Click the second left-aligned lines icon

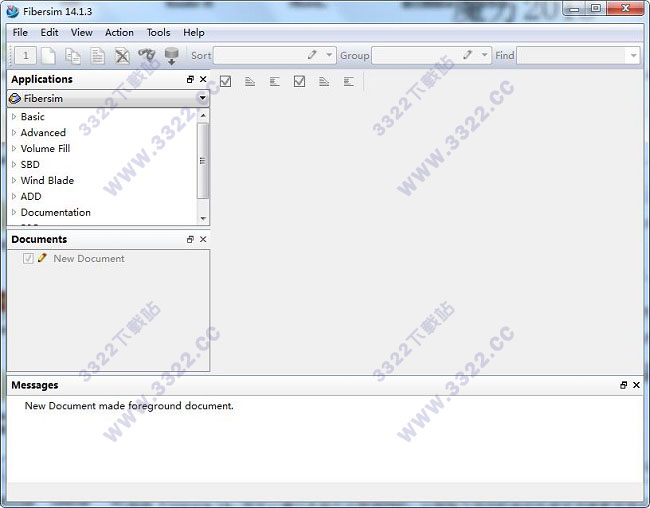point(349,81)
